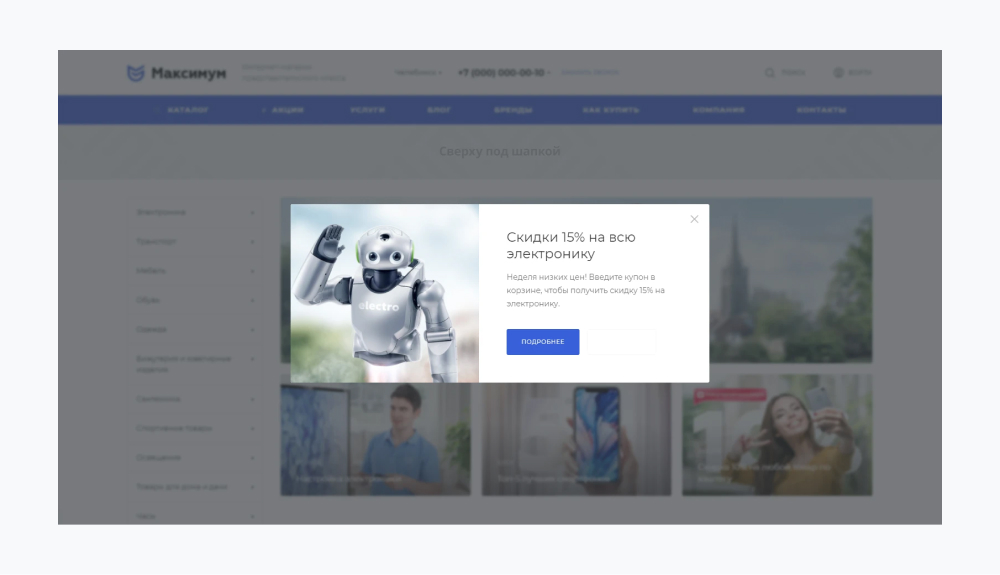Click the phone number +7 (000) 000-00-10
This screenshot has width=1000, height=575.
pyautogui.click(x=501, y=73)
